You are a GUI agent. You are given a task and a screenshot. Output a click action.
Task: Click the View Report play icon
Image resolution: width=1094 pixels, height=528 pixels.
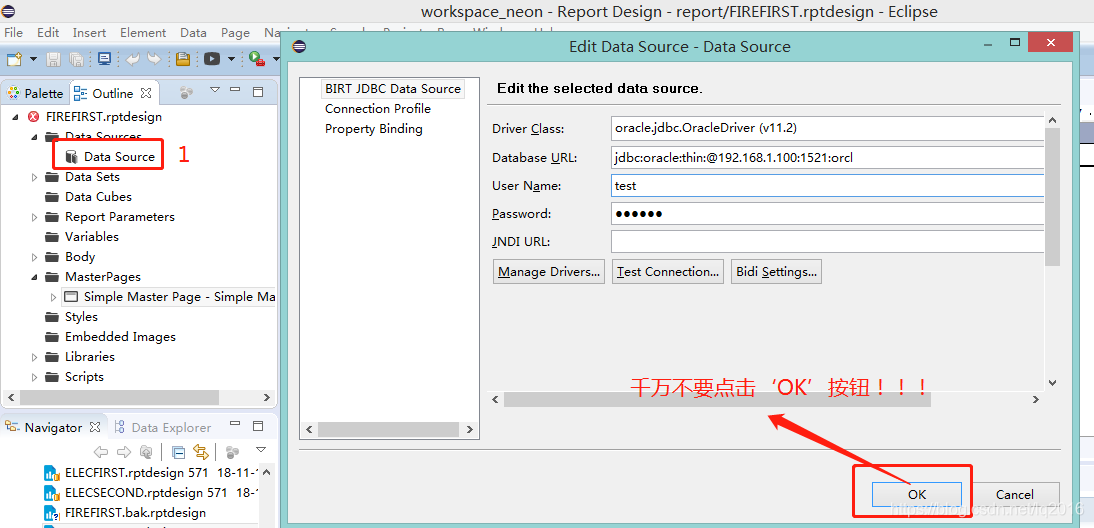click(x=212, y=59)
